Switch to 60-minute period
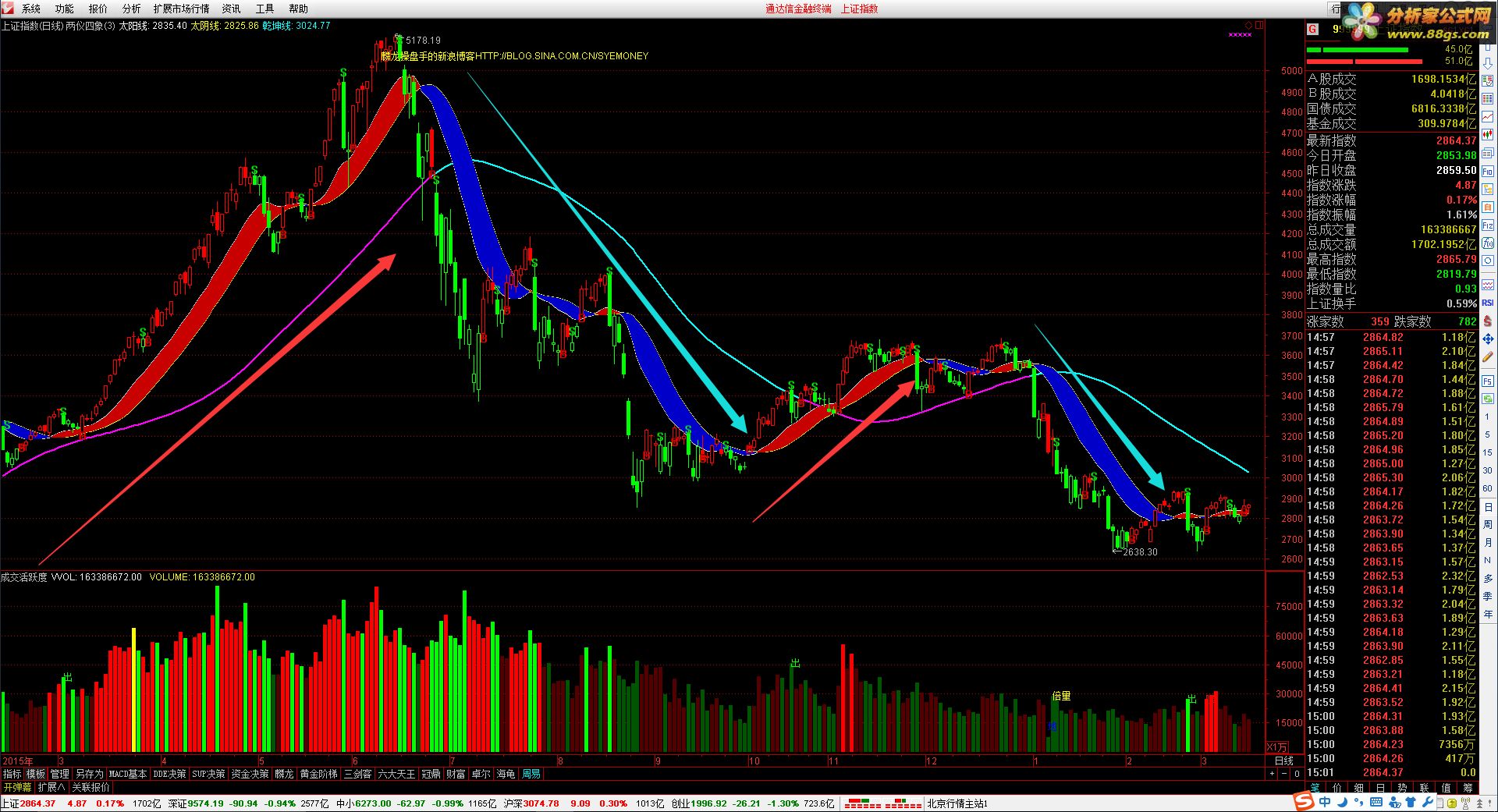The width and height of the screenshot is (1498, 812). pos(1488,488)
